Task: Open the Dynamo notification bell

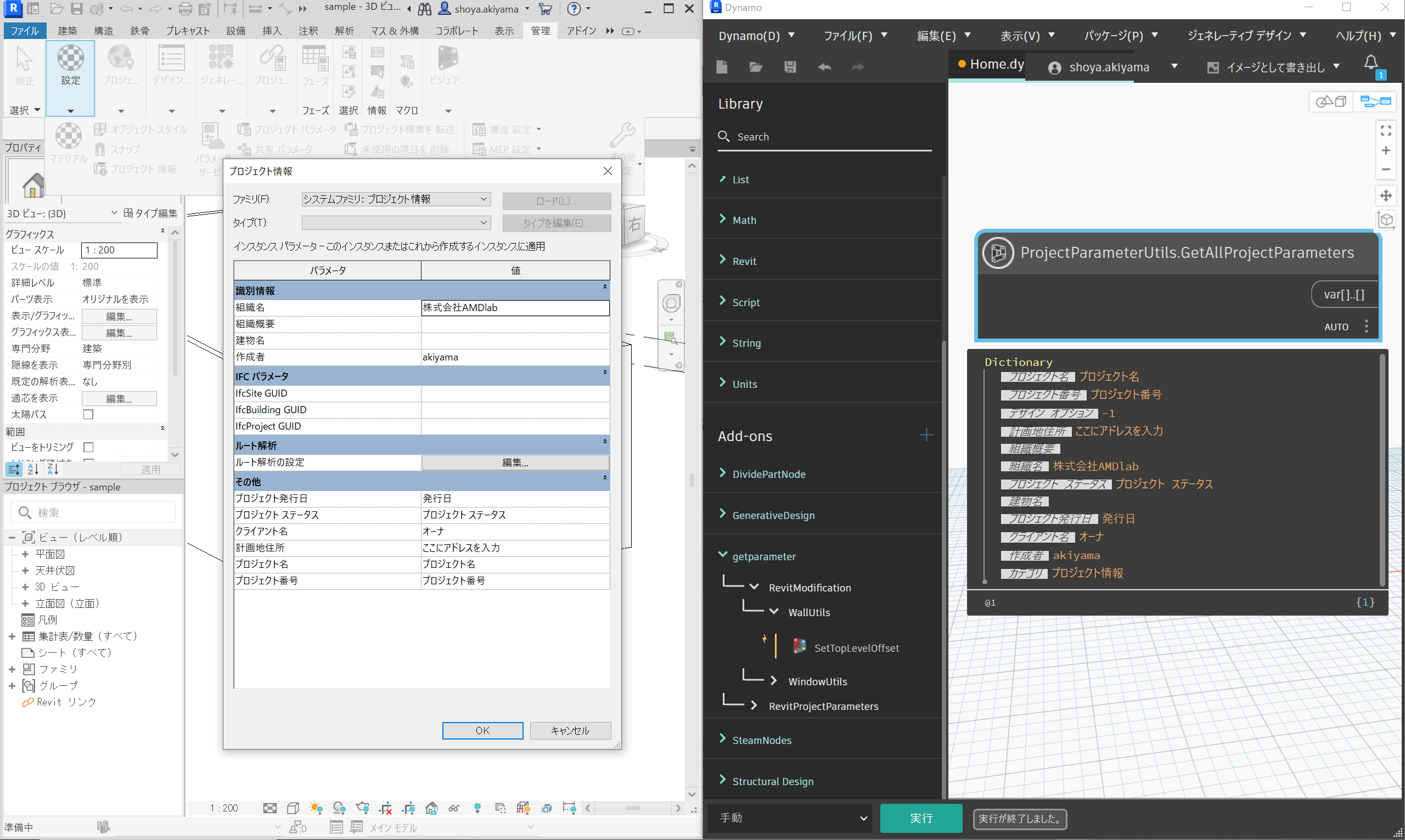Action: point(1370,63)
